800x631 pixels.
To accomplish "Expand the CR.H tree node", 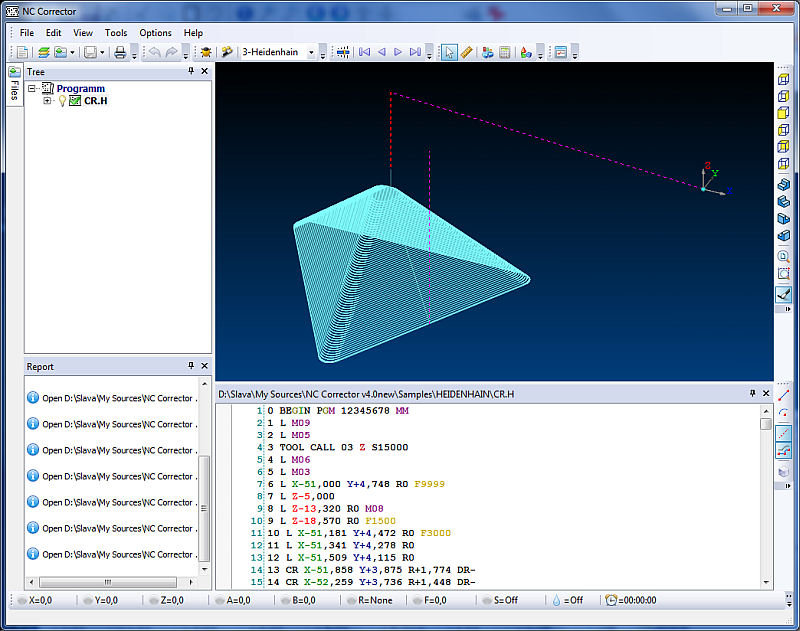I will (47, 101).
